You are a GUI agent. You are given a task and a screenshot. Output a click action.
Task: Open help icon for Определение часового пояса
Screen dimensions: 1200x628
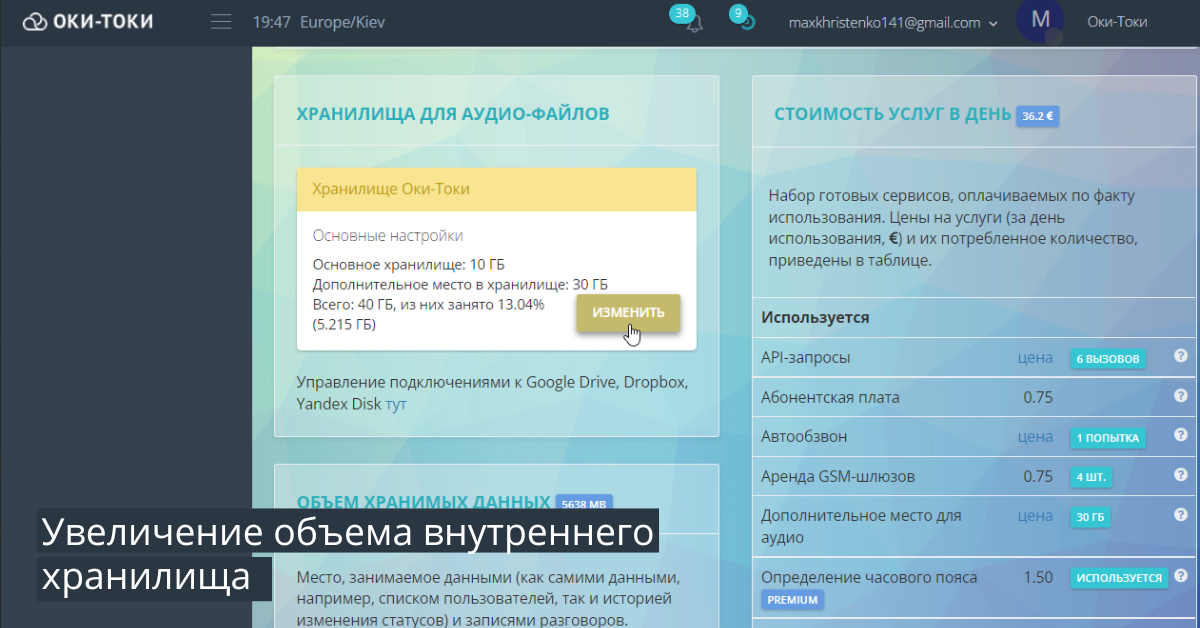pos(1180,577)
